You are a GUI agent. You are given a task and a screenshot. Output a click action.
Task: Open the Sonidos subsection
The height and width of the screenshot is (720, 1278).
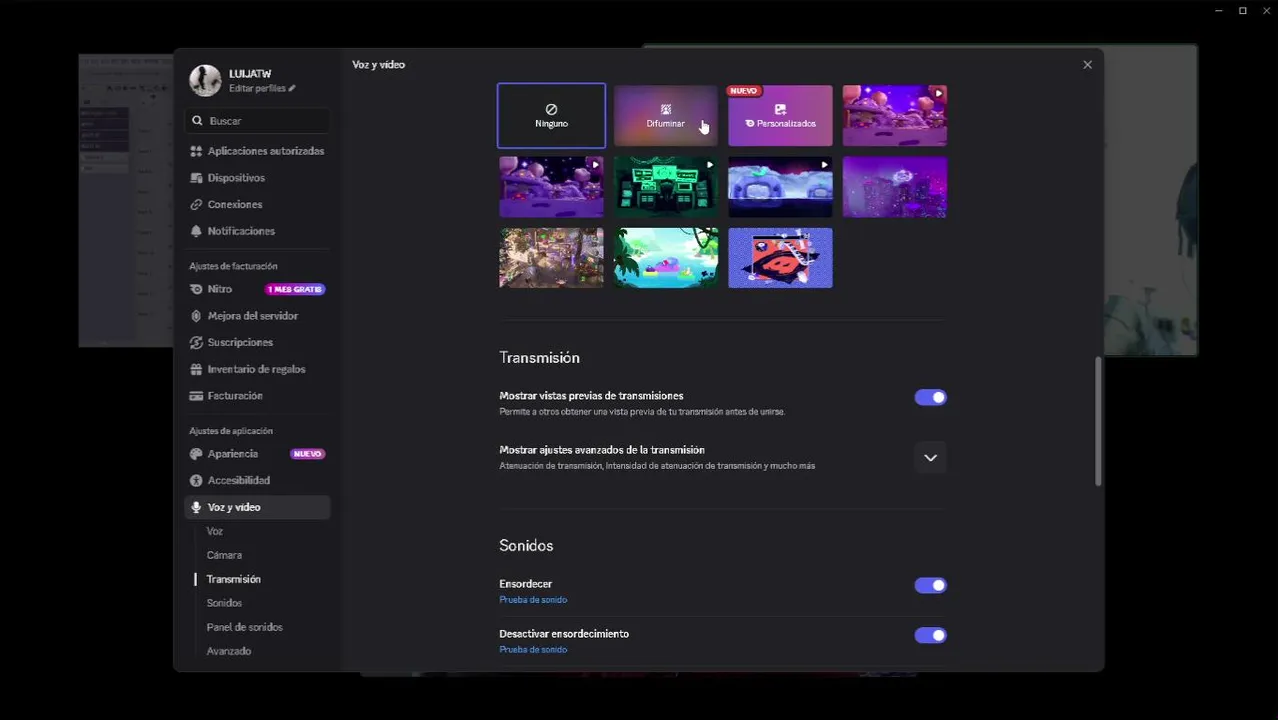coord(224,603)
